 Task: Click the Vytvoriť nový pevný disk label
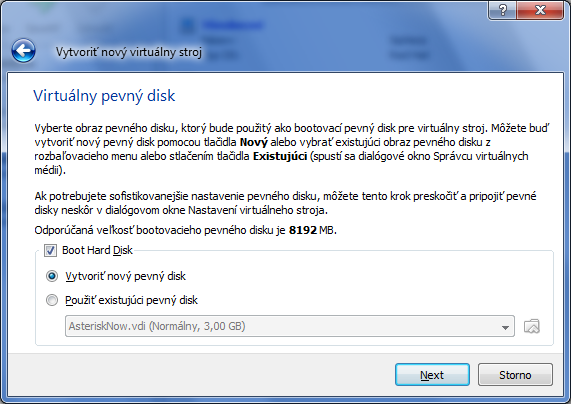pos(126,276)
